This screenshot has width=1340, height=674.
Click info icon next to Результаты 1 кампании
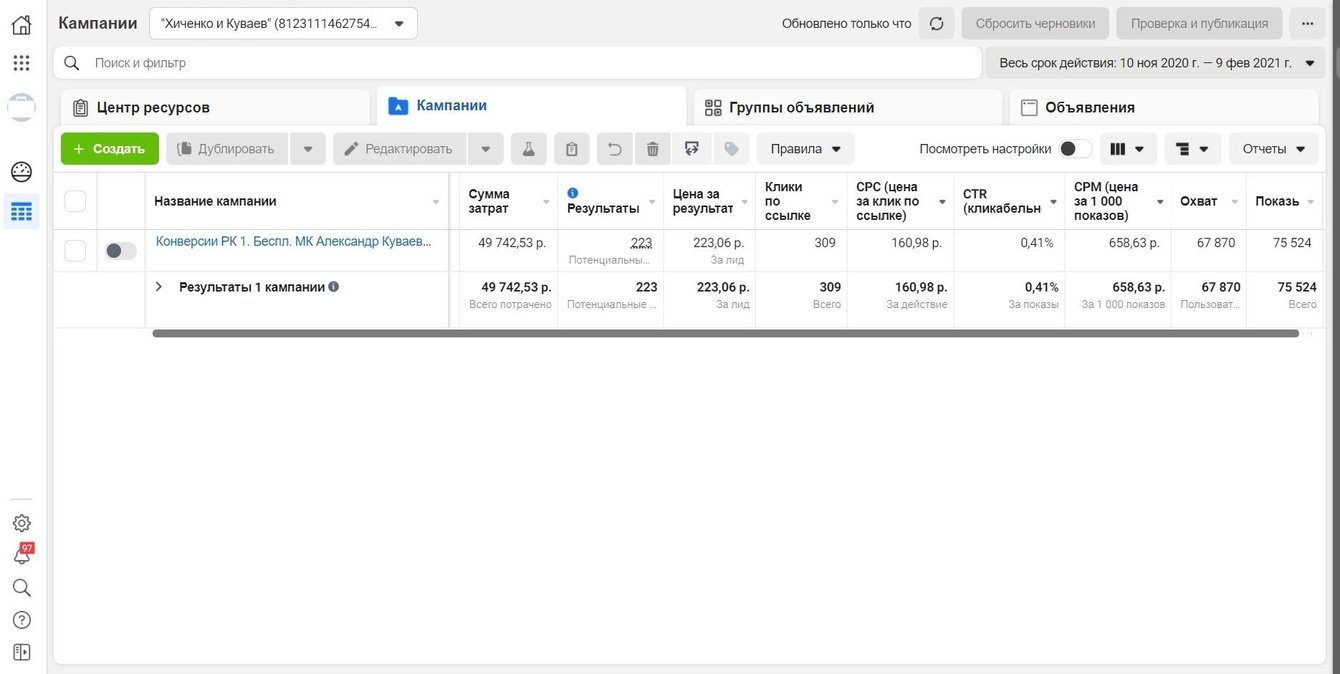click(x=334, y=287)
